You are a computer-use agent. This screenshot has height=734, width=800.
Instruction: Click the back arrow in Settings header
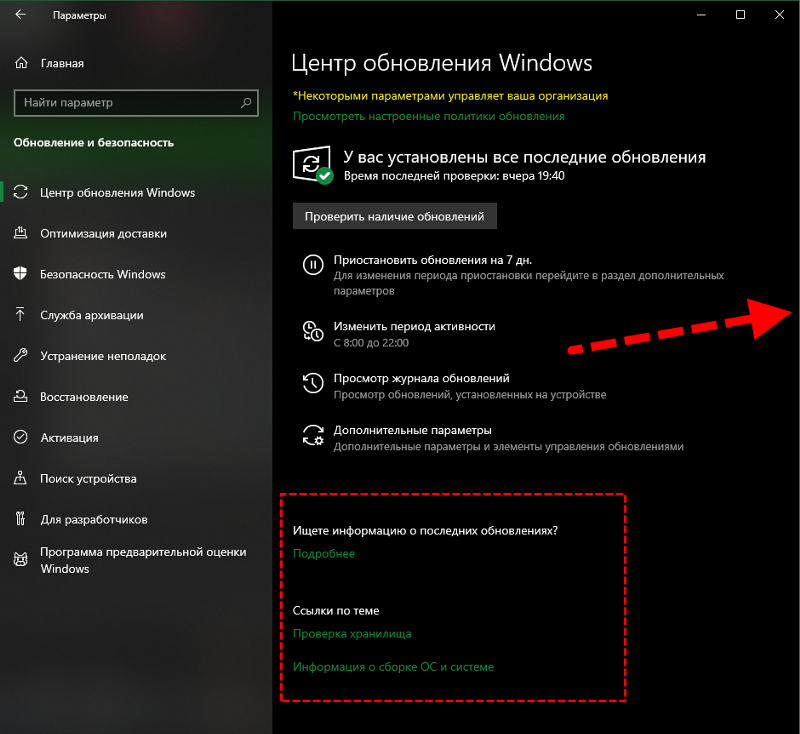coord(20,15)
